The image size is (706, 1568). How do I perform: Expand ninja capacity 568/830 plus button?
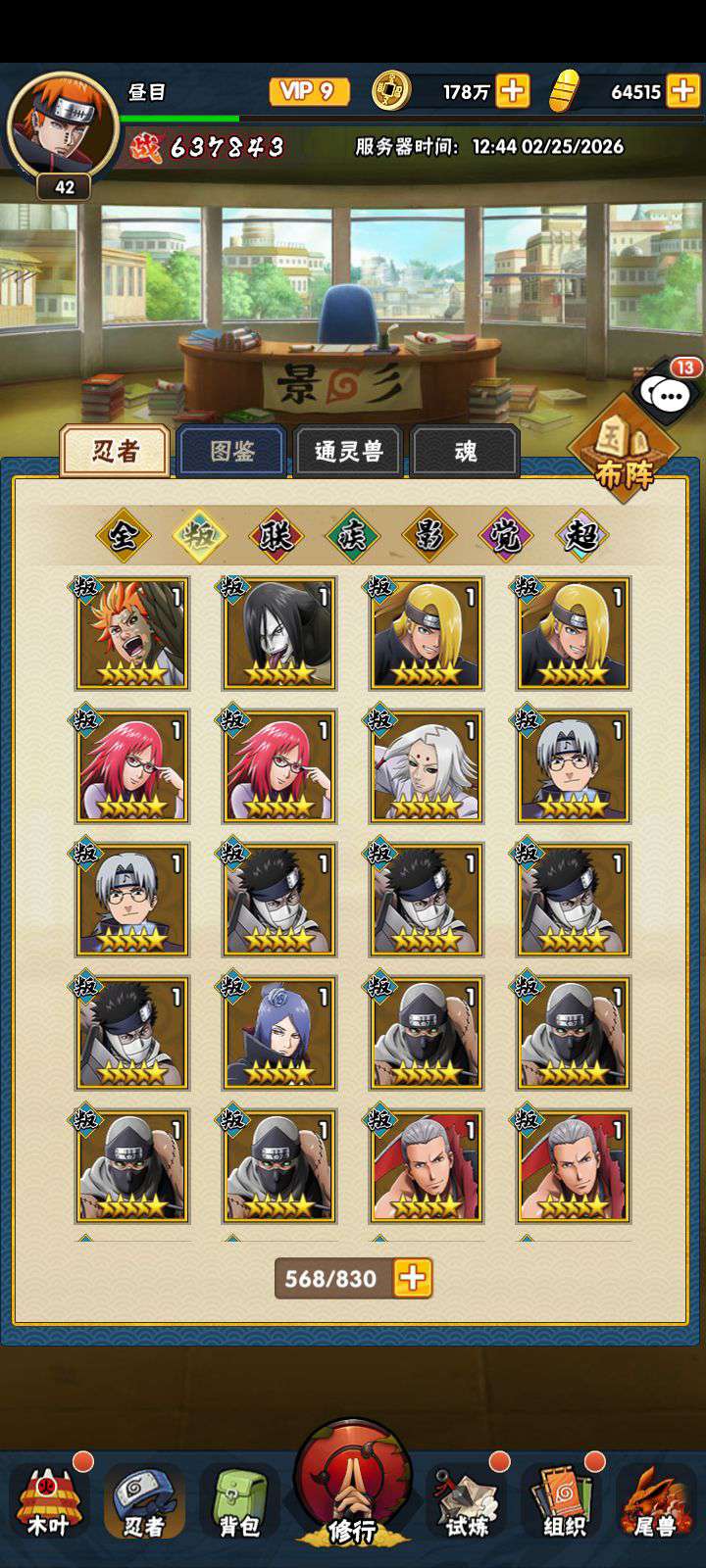pyautogui.click(x=413, y=1278)
